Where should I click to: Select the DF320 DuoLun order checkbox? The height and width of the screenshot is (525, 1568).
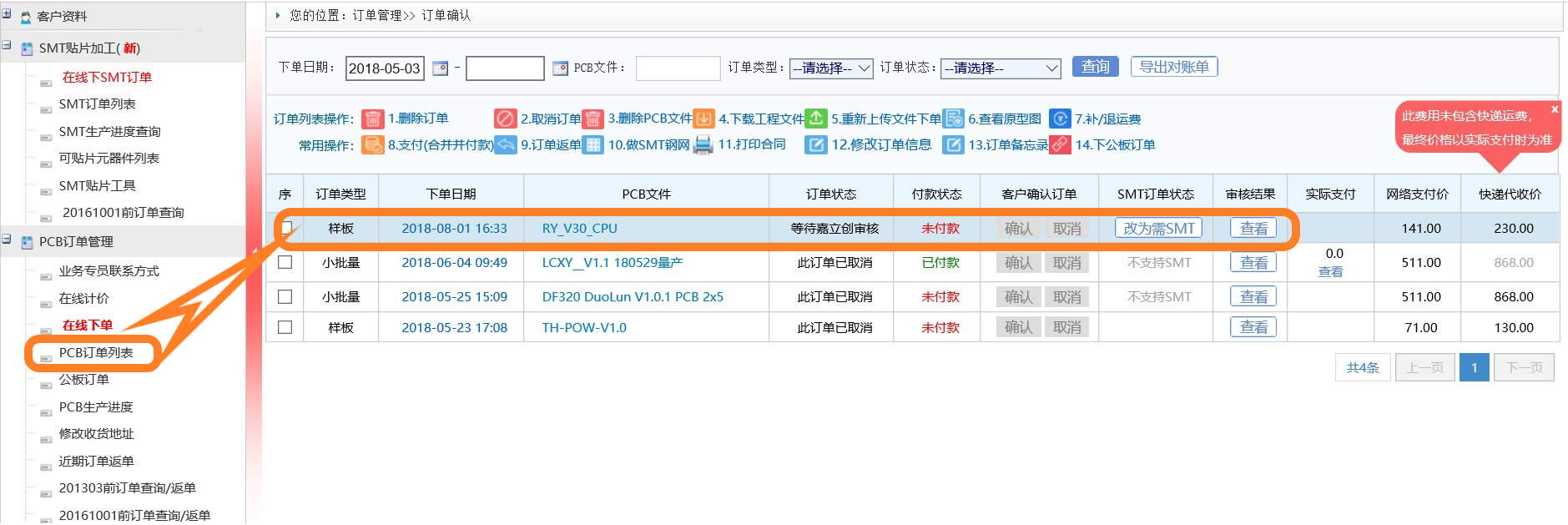click(x=285, y=296)
